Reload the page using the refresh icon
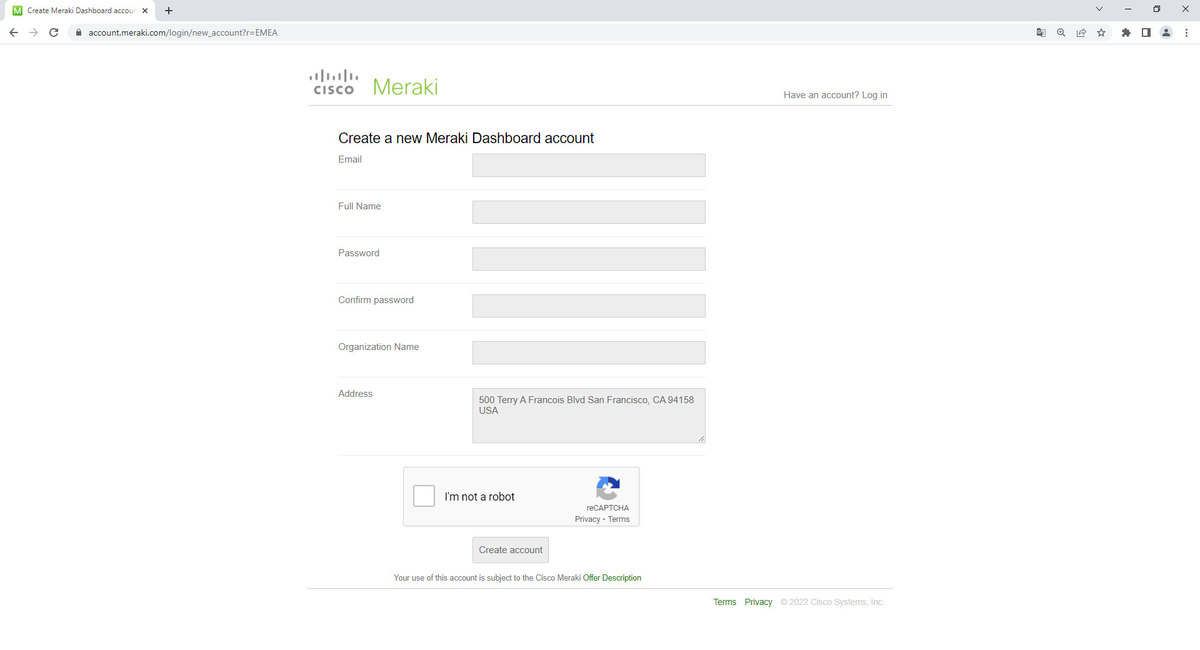The image size is (1200, 650). 53,32
